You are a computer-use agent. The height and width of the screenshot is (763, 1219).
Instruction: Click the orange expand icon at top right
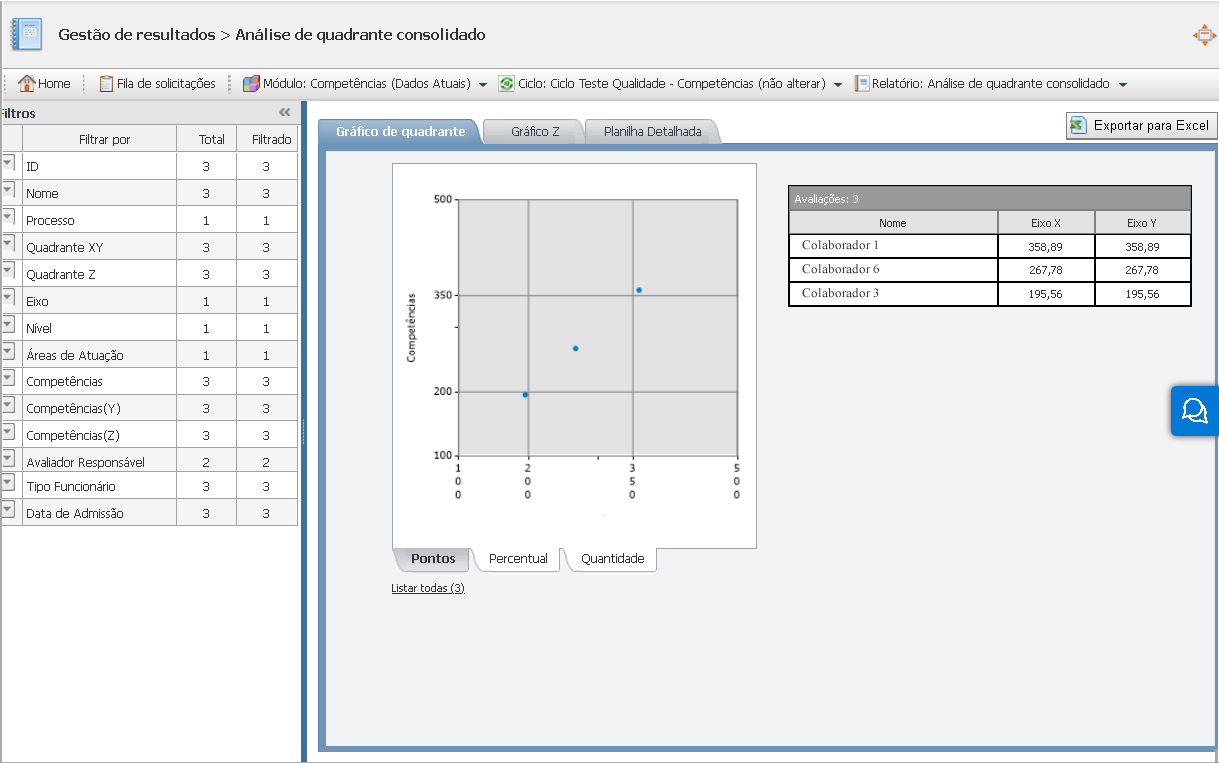pos(1203,35)
